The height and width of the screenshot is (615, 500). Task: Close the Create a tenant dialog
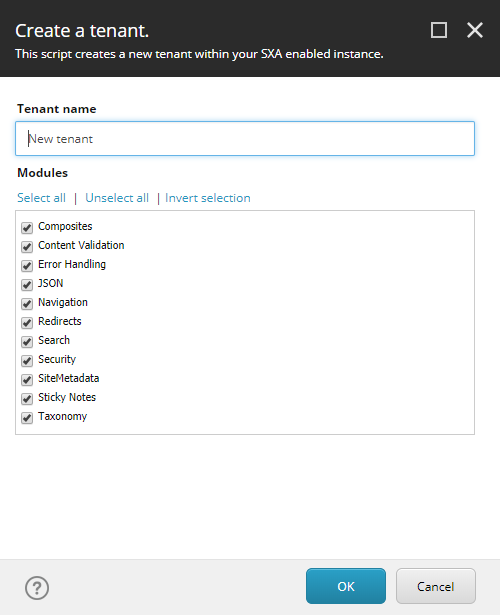tap(475, 30)
